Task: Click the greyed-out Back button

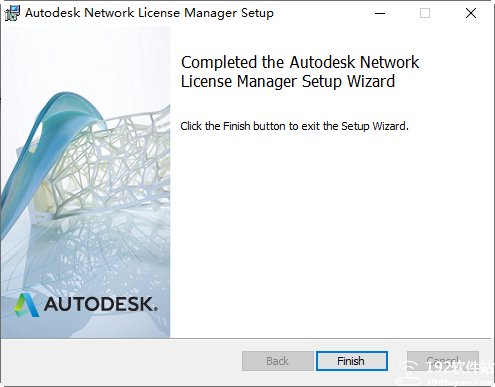Action: [x=278, y=361]
